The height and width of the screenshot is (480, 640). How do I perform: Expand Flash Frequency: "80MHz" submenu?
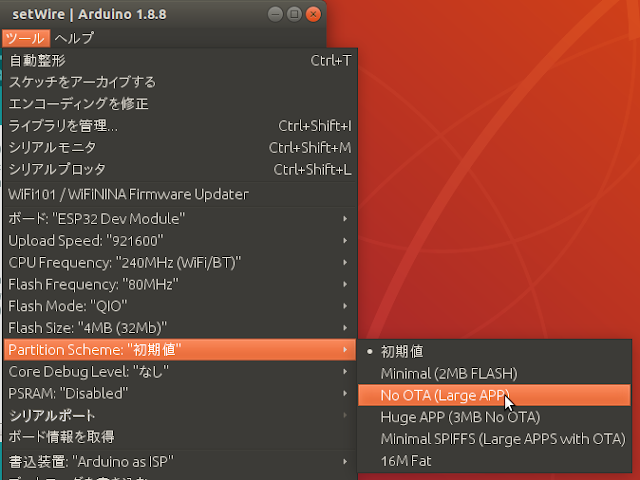pyautogui.click(x=180, y=284)
